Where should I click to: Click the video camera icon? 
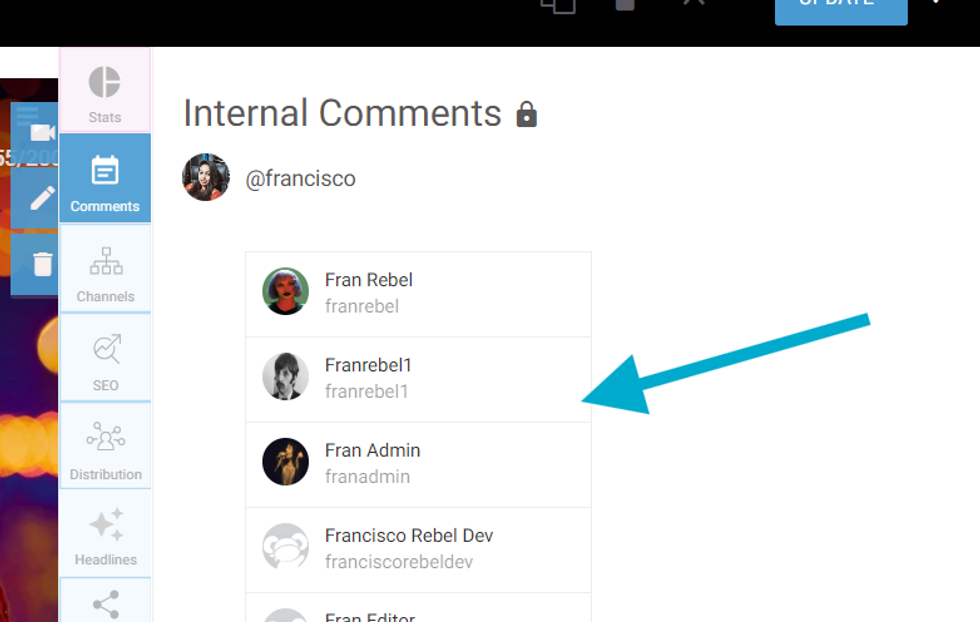pyautogui.click(x=42, y=133)
